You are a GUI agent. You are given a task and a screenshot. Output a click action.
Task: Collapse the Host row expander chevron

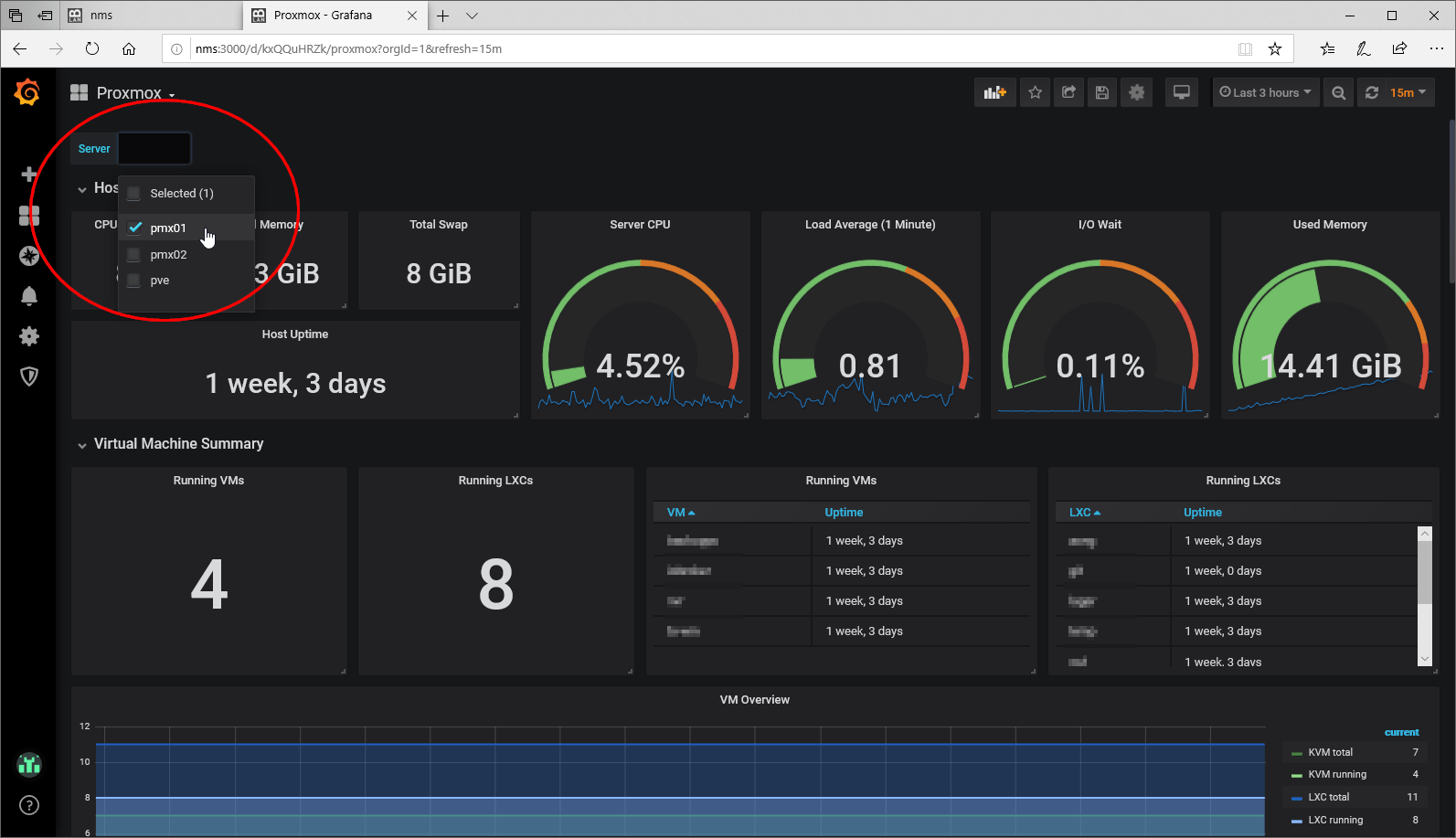82,189
